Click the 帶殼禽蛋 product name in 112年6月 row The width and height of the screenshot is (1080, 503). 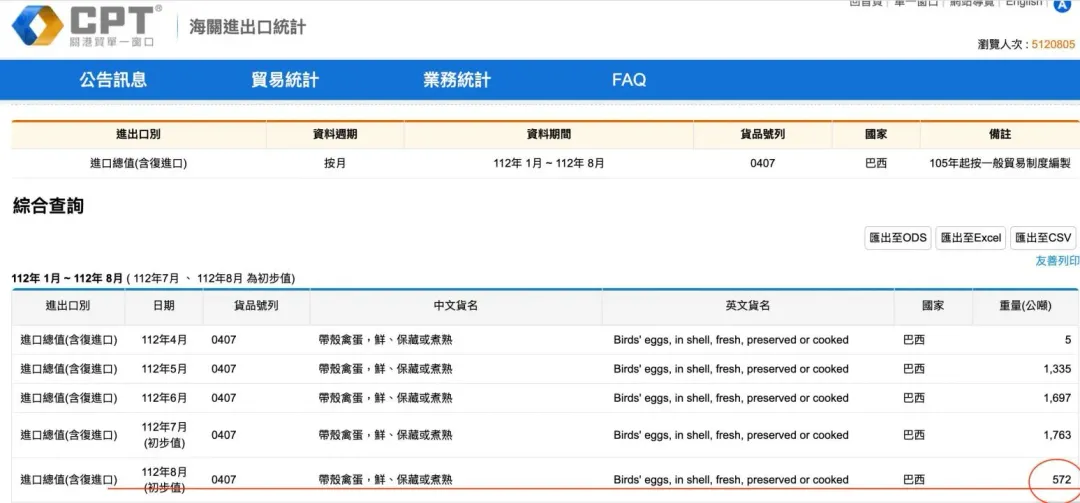tap(385, 398)
